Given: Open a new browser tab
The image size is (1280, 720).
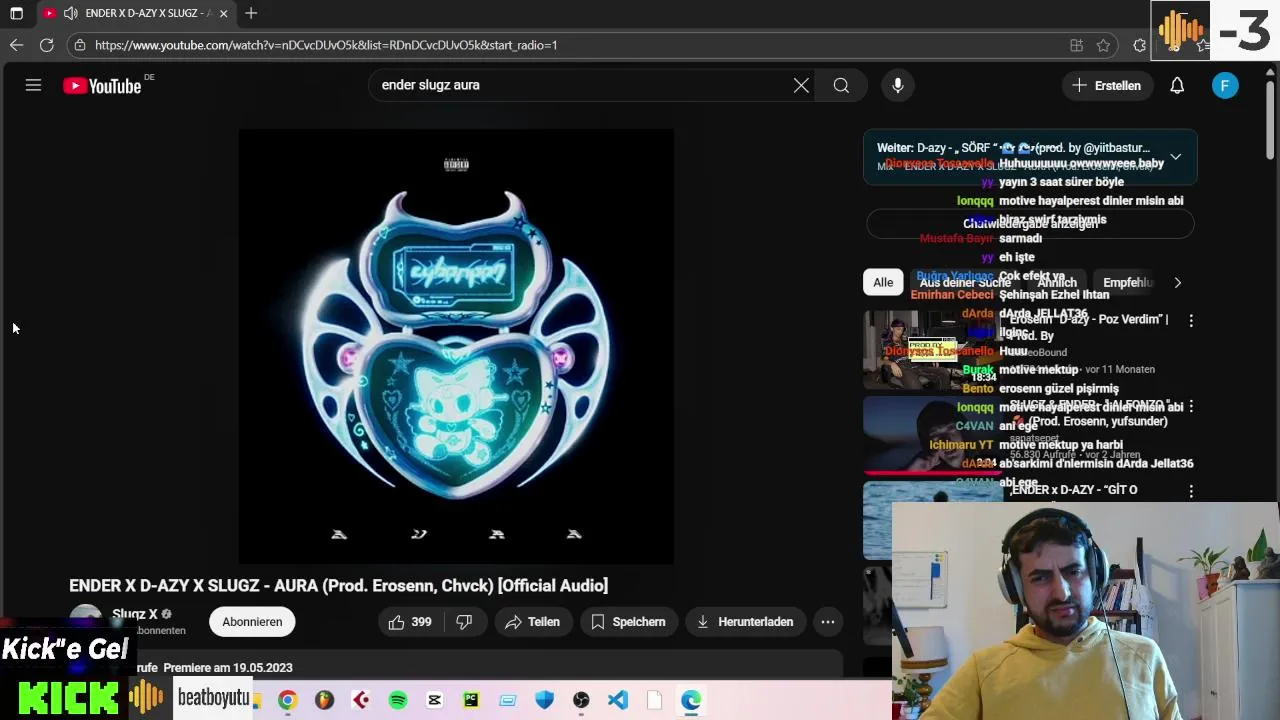Looking at the screenshot, I should 251,13.
